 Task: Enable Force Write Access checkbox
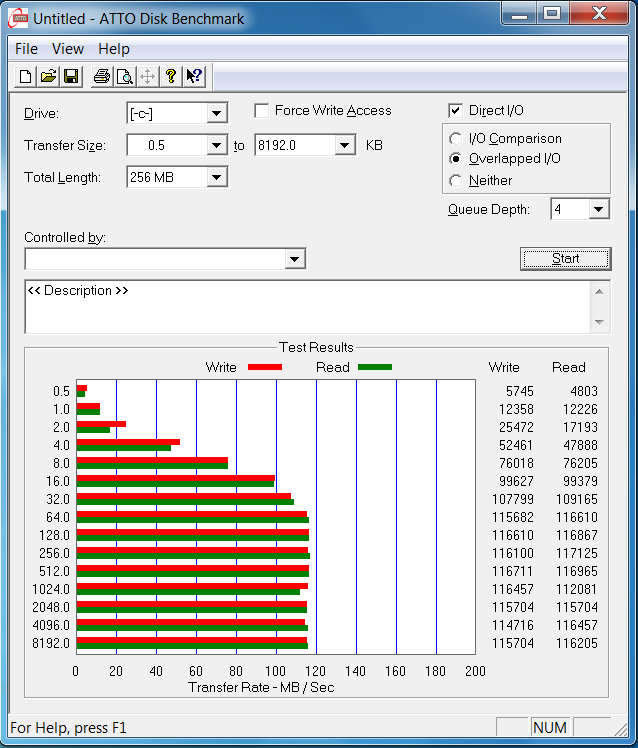click(x=262, y=111)
